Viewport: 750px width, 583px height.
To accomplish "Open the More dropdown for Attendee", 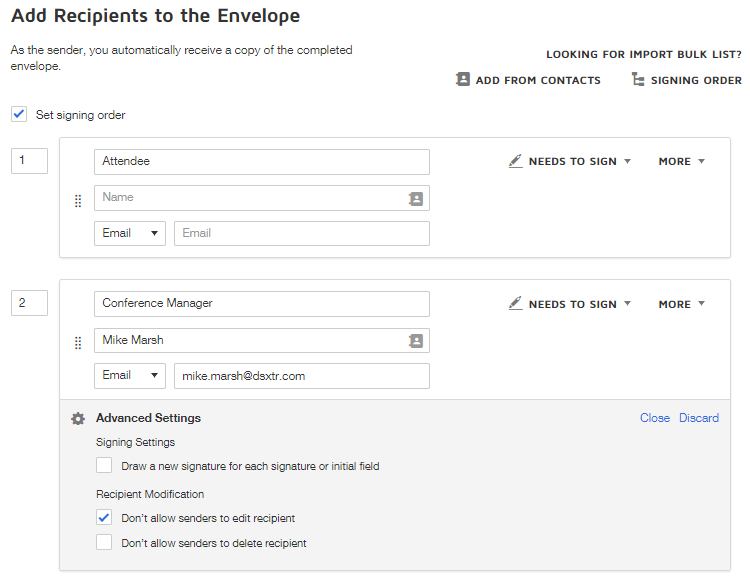I will click(x=681, y=161).
